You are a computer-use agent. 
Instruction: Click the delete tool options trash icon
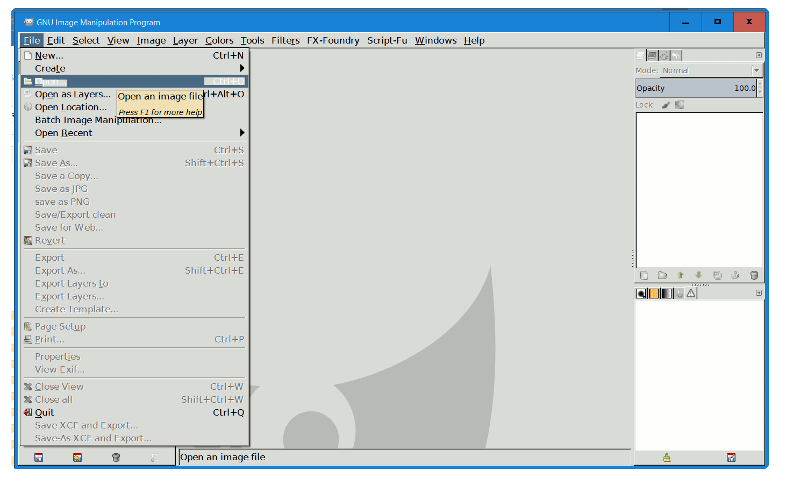[116, 457]
